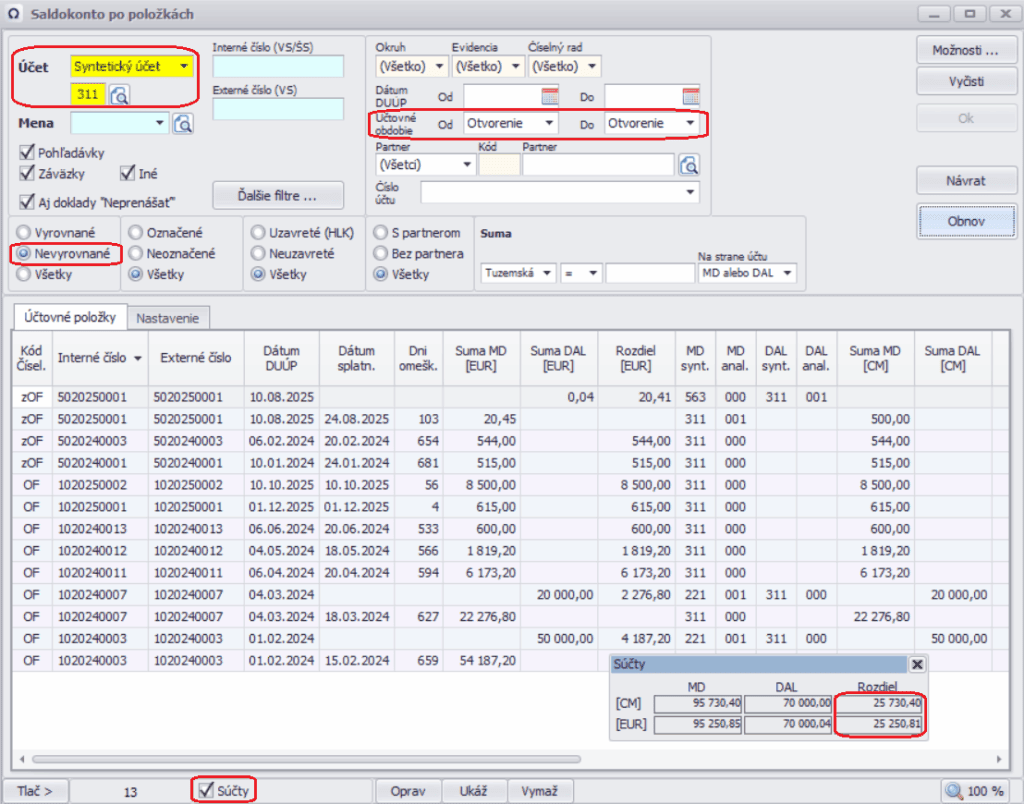Click the Obnov button
Image resolution: width=1024 pixels, height=804 pixels.
click(x=966, y=221)
